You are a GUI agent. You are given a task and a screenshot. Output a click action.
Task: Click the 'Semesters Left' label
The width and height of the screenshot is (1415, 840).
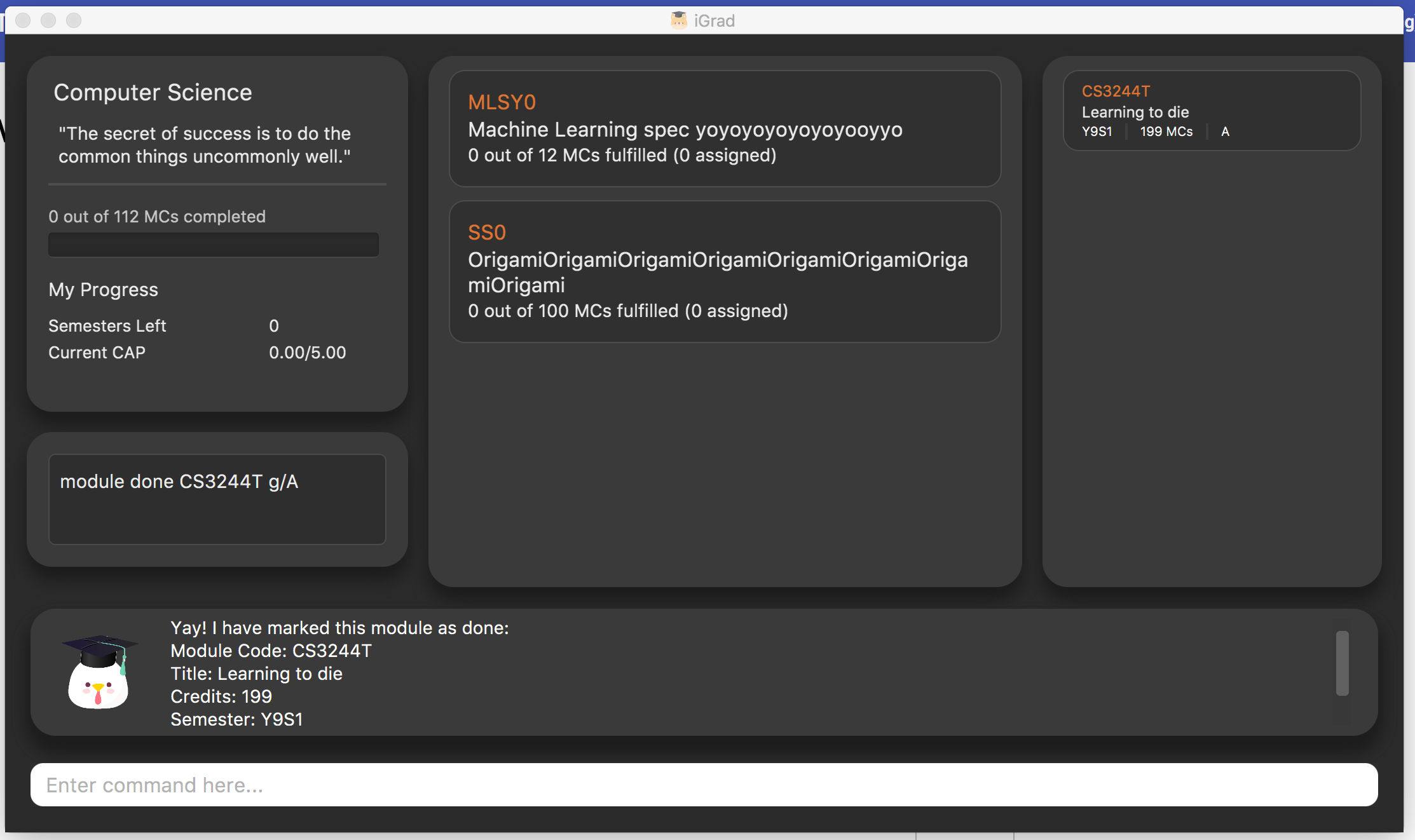pos(107,326)
